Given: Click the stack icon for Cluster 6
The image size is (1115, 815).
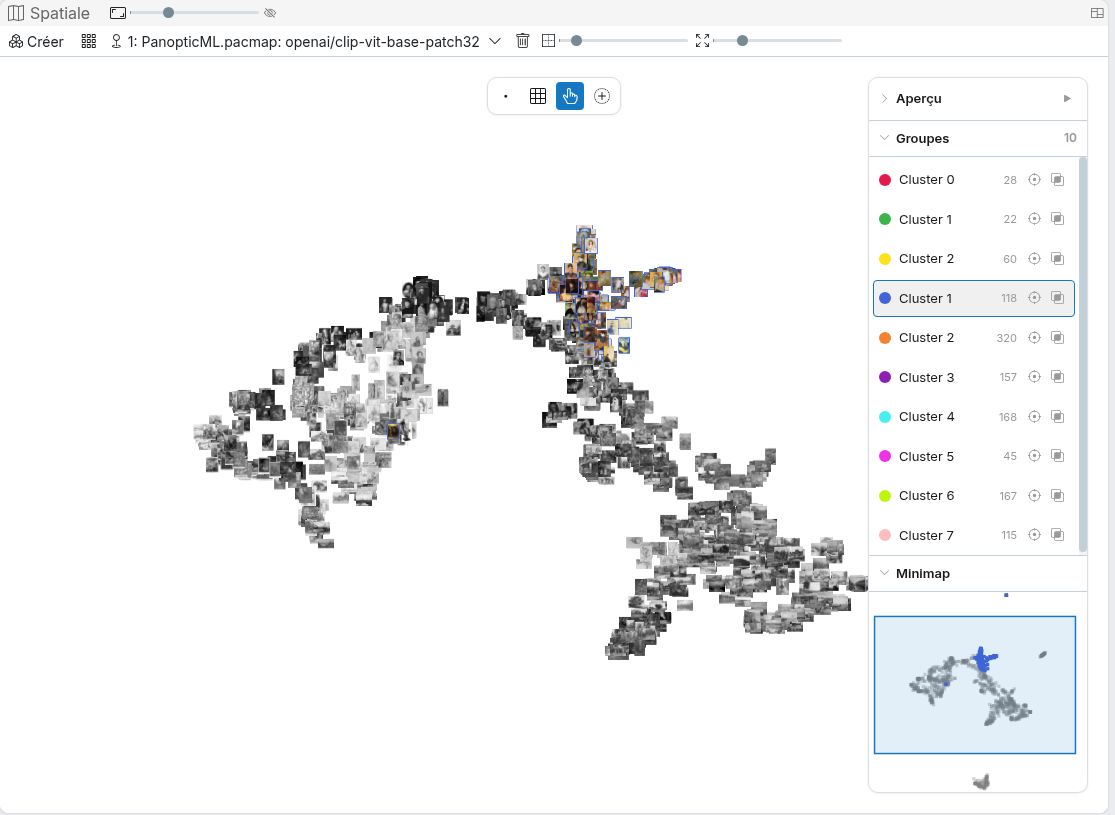Looking at the screenshot, I should click(1058, 496).
